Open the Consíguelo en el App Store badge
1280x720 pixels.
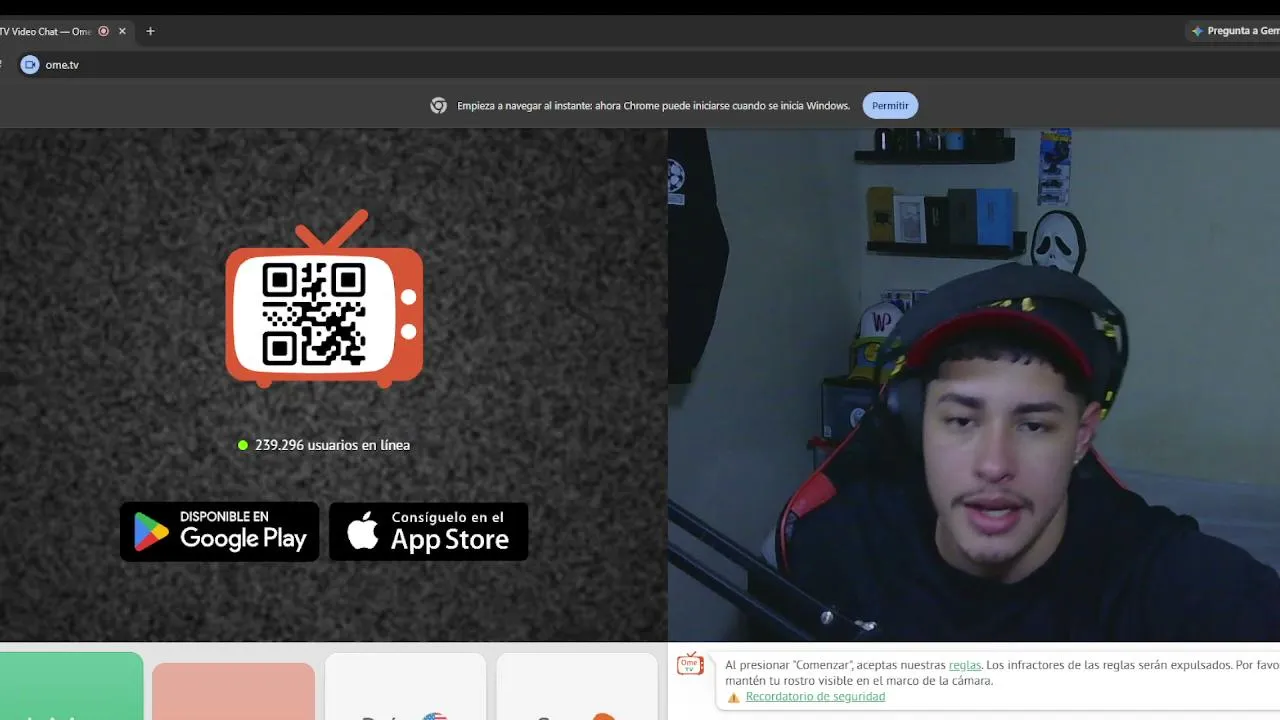click(x=428, y=531)
